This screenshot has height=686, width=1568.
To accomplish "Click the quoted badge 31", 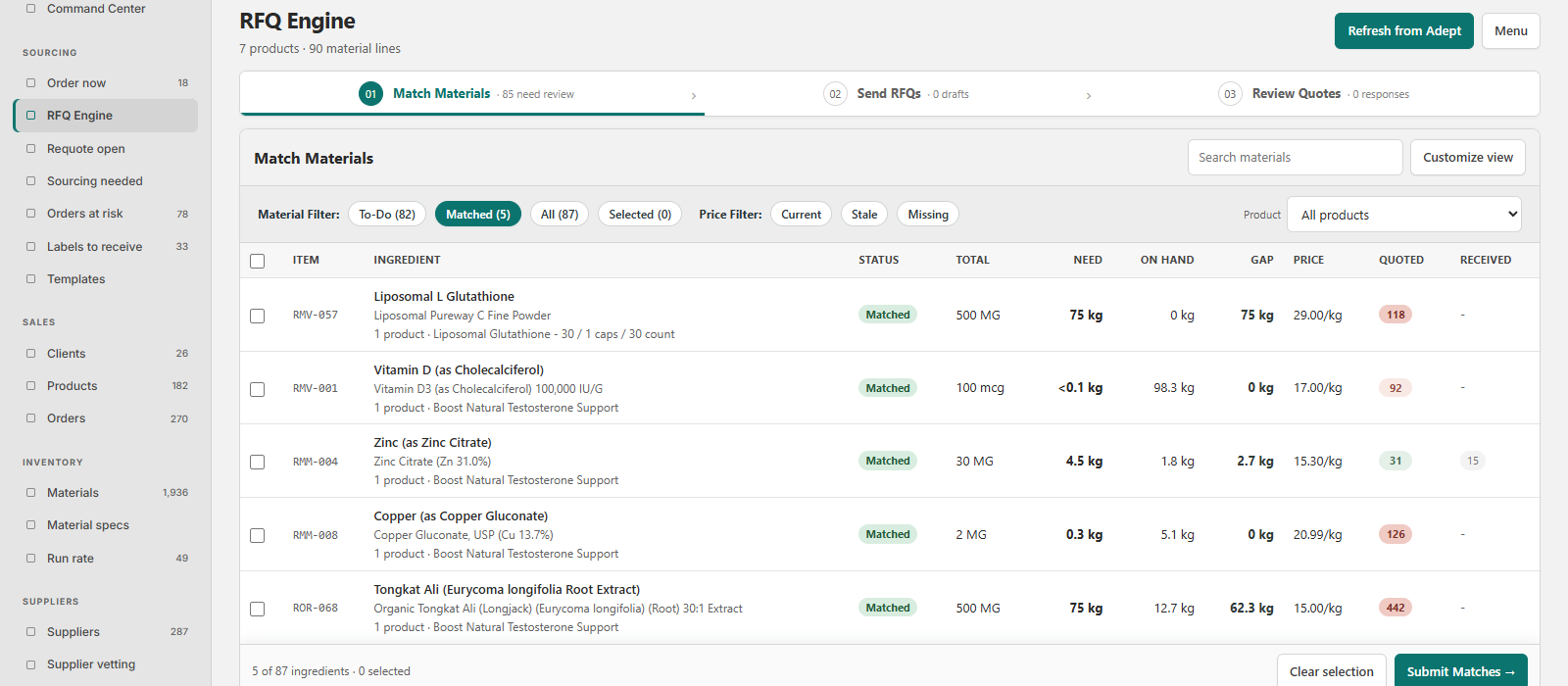I will point(1396,461).
